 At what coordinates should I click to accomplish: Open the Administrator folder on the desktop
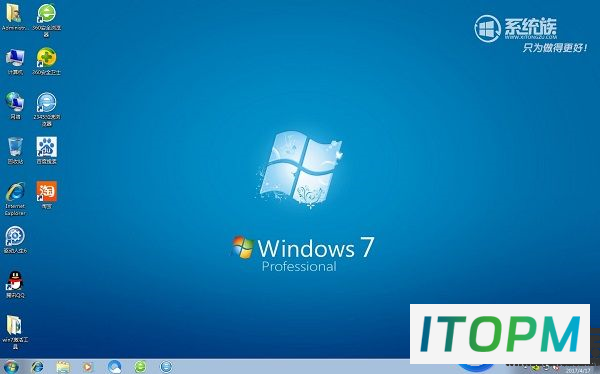click(14, 17)
